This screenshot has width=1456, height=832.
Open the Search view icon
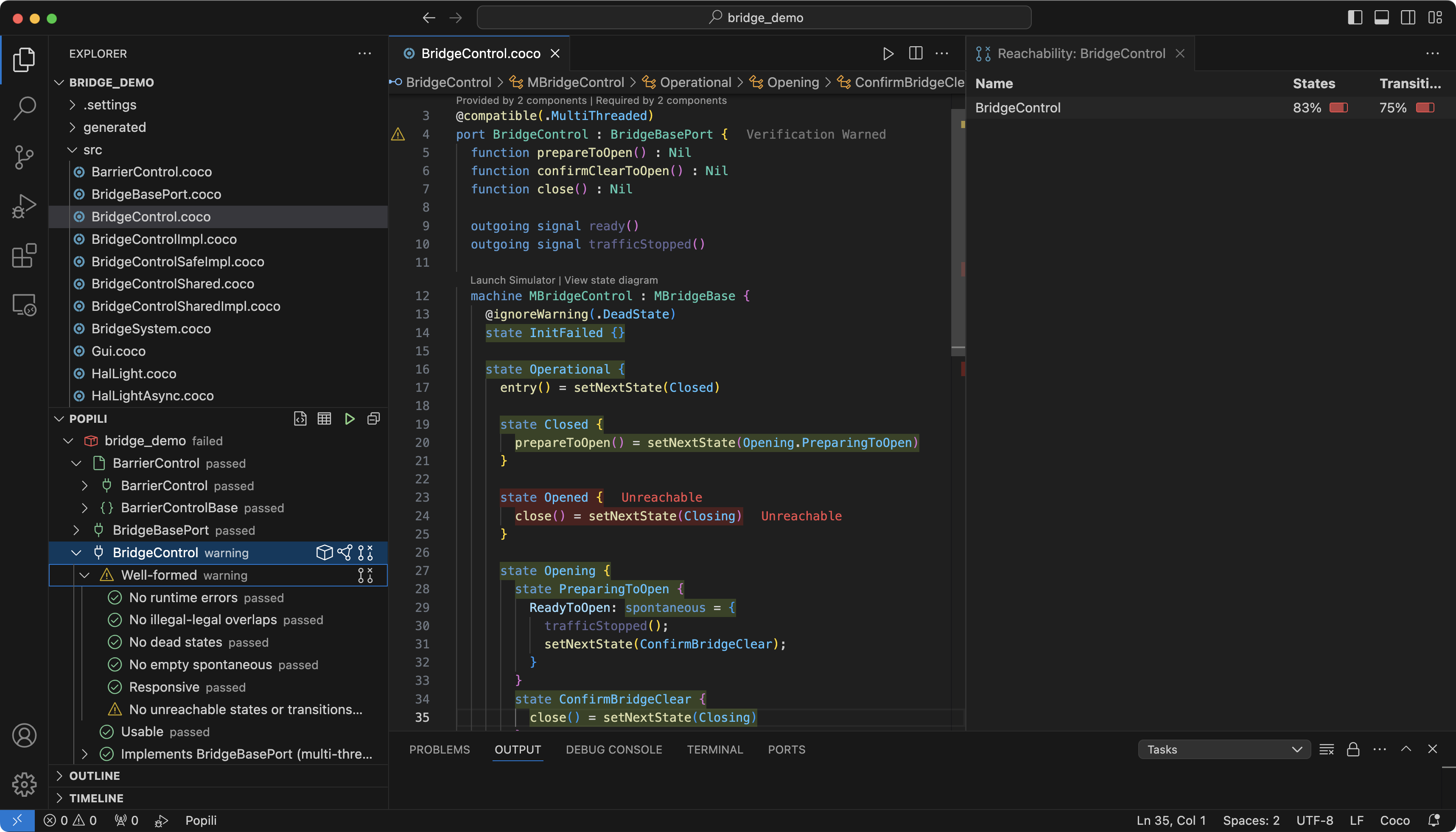coord(24,109)
